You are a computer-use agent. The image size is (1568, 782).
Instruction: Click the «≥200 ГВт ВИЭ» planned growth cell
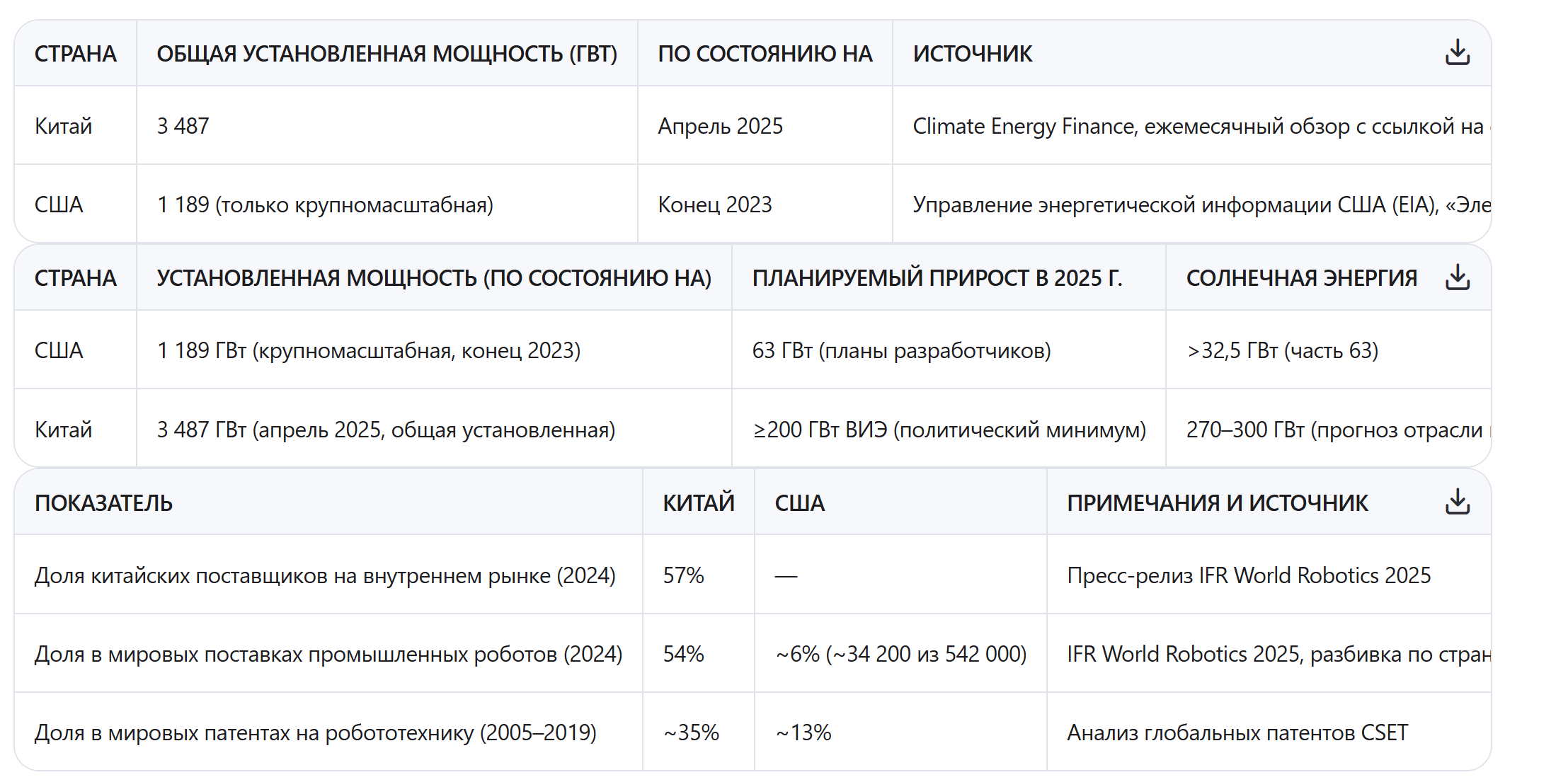point(949,430)
